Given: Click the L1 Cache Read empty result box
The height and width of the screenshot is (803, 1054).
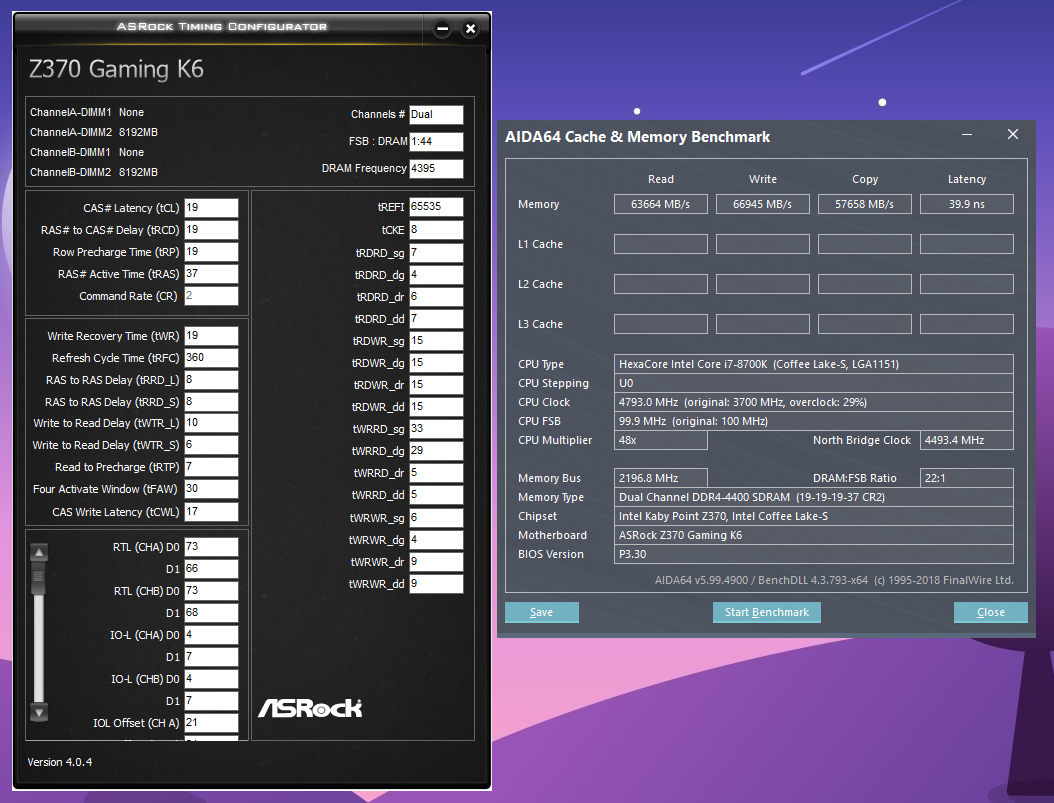Looking at the screenshot, I should pyautogui.click(x=660, y=244).
